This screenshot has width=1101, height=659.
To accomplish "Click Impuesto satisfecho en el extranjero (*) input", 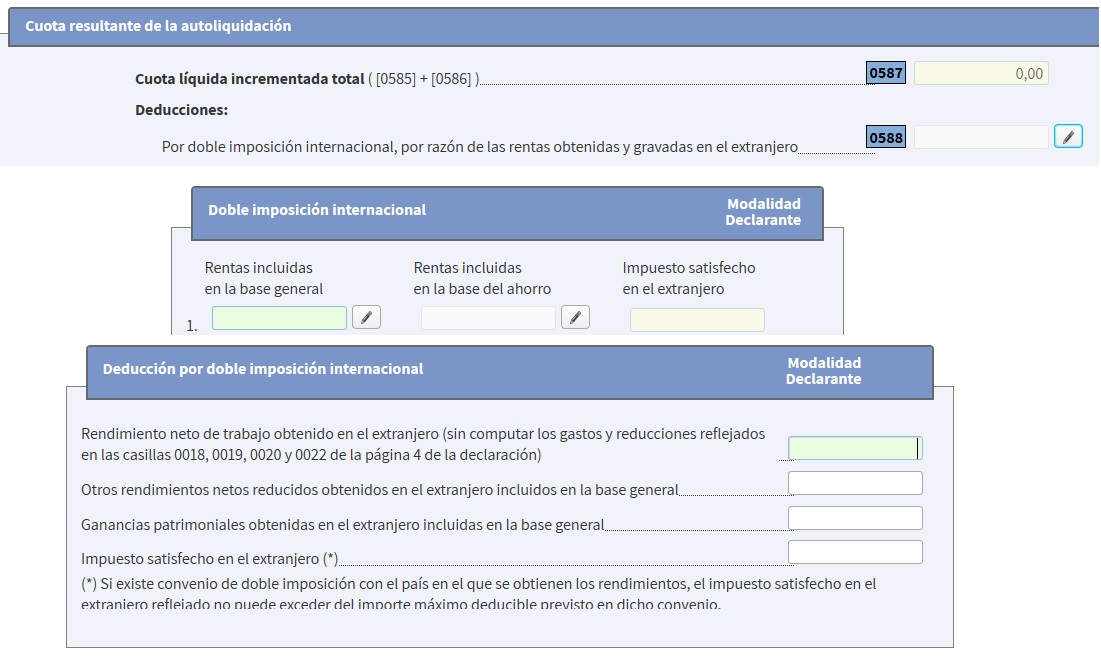I will pyautogui.click(x=854, y=552).
